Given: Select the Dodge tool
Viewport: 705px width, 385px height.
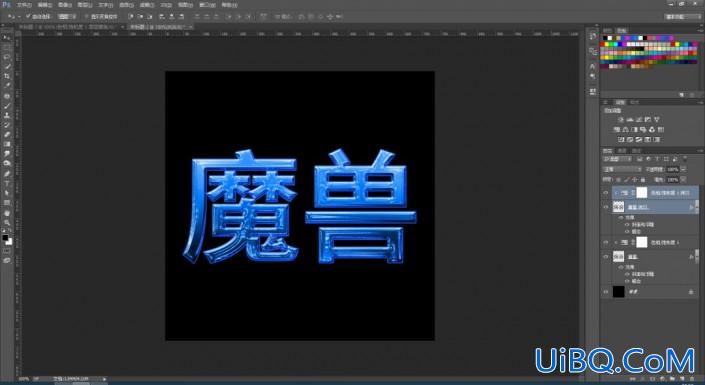Looking at the screenshot, I should coord(7,163).
